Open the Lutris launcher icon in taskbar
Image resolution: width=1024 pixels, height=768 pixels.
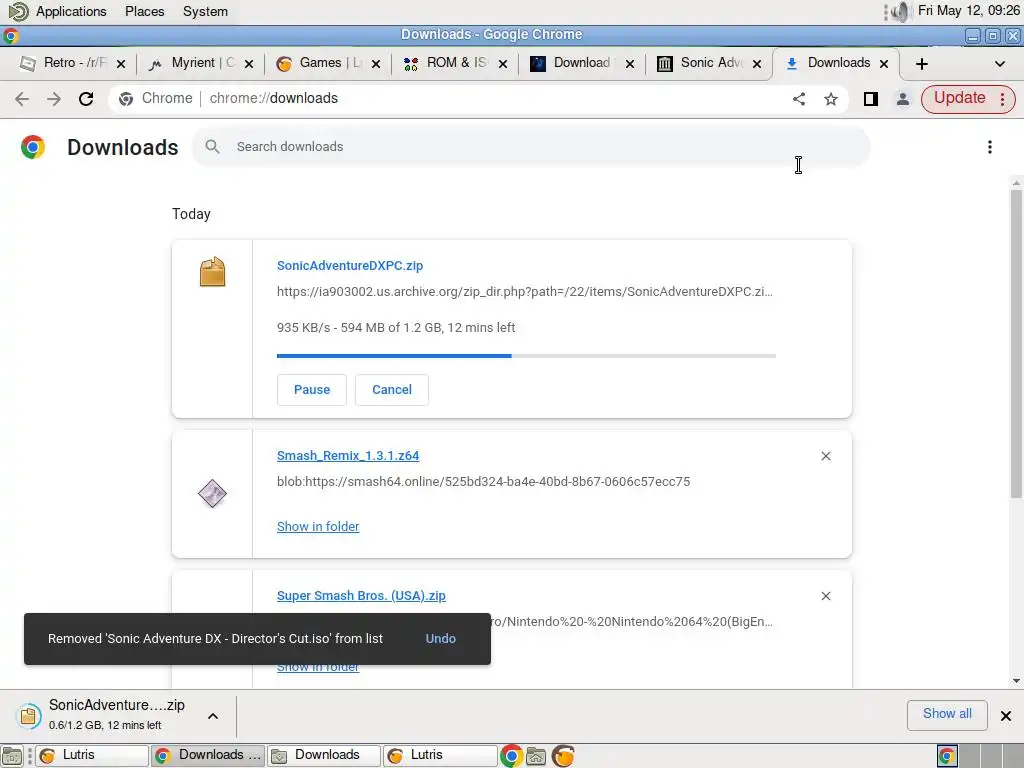click(563, 756)
